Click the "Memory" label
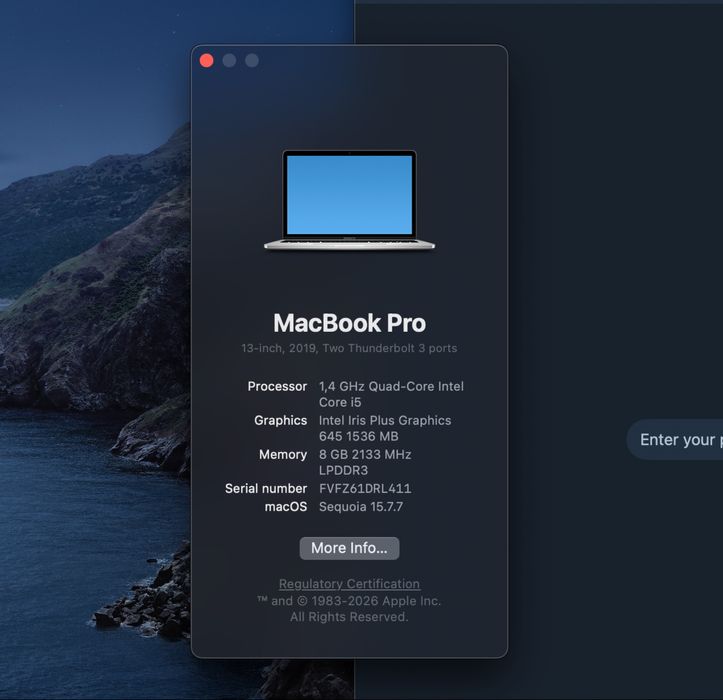723x700 pixels. (283, 455)
